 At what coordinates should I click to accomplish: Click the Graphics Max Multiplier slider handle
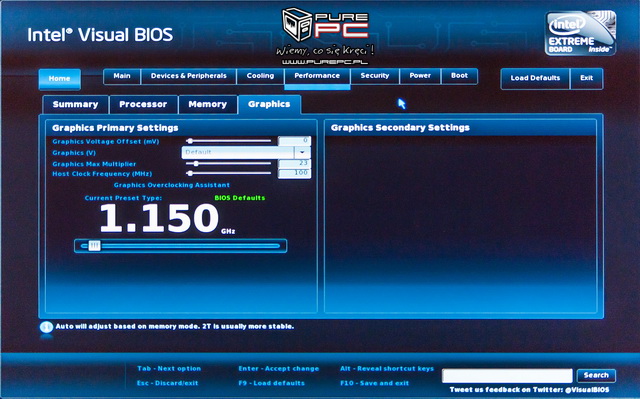(x=196, y=164)
